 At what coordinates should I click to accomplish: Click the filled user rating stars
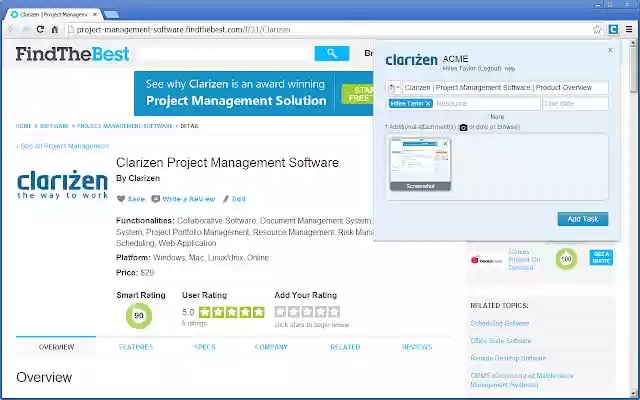tap(231, 312)
